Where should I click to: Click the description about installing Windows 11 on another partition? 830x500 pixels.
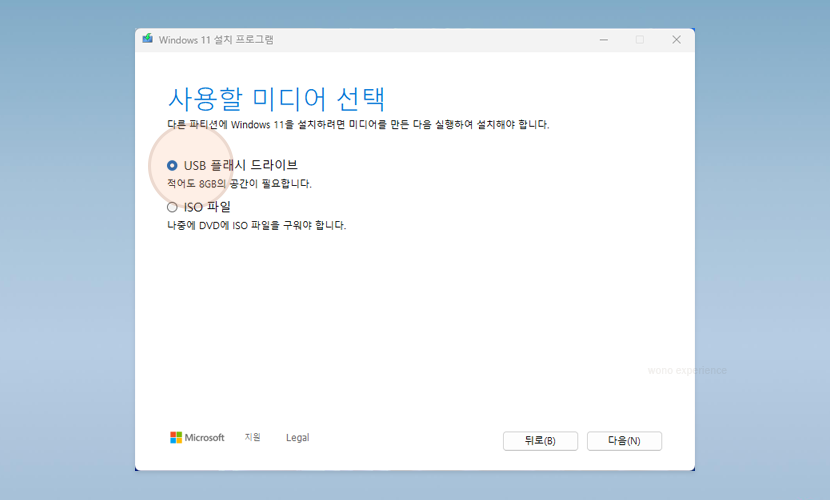pos(358,124)
